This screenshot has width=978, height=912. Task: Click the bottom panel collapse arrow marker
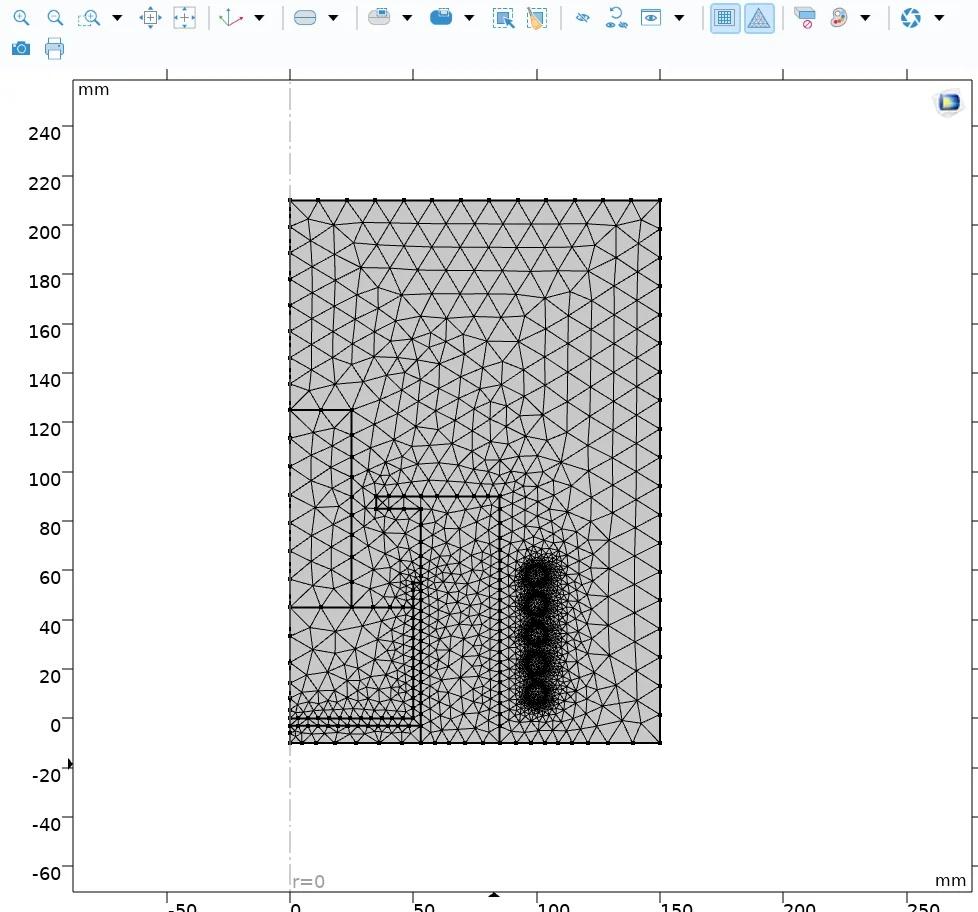pyautogui.click(x=493, y=894)
